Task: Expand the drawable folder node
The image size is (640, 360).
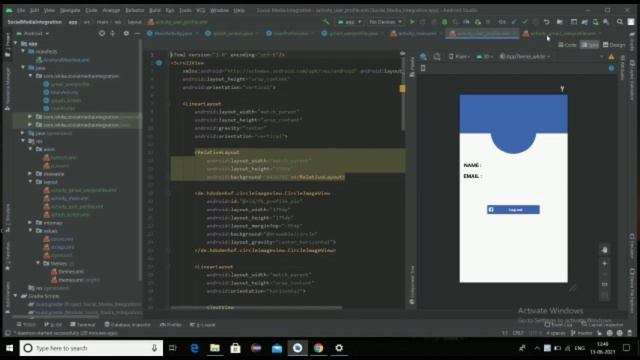Action: 30,173
